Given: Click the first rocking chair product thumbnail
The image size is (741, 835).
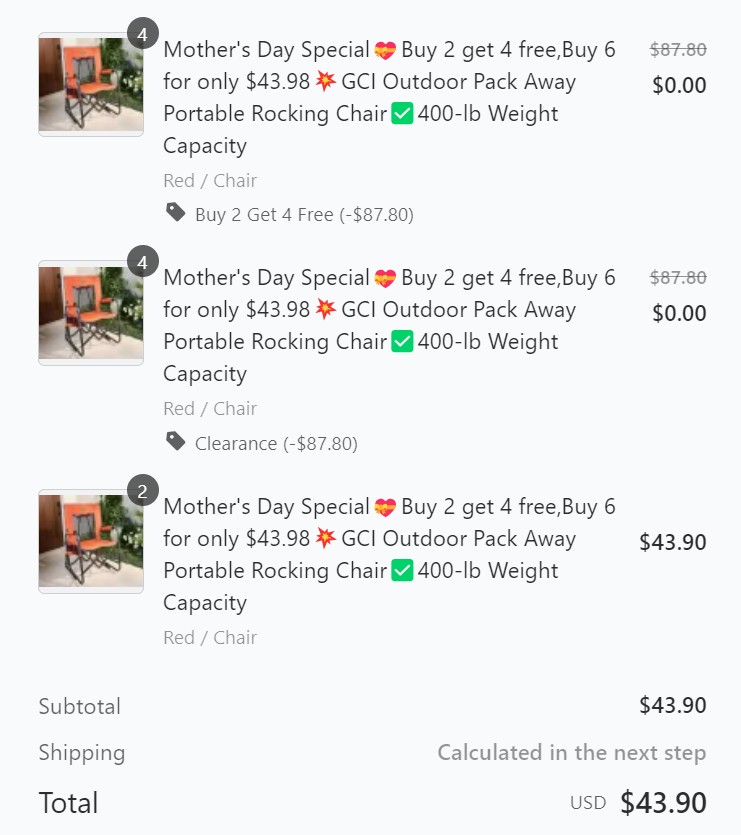Looking at the screenshot, I should [91, 84].
